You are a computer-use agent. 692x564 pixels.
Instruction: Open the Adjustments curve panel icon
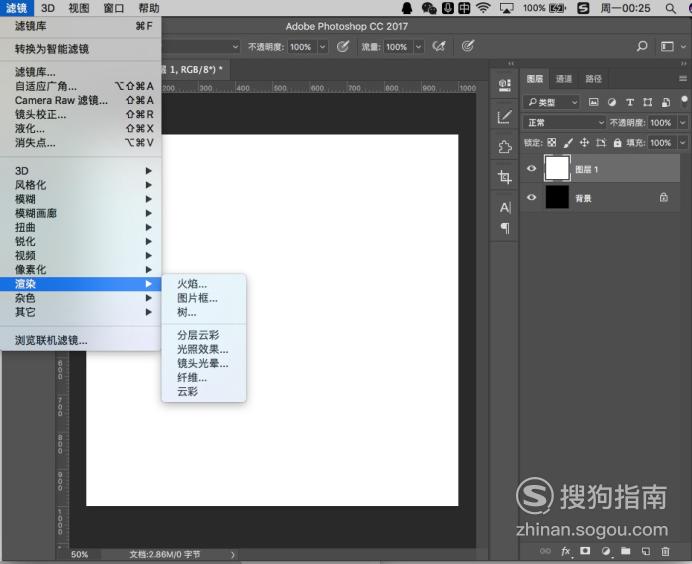505,117
